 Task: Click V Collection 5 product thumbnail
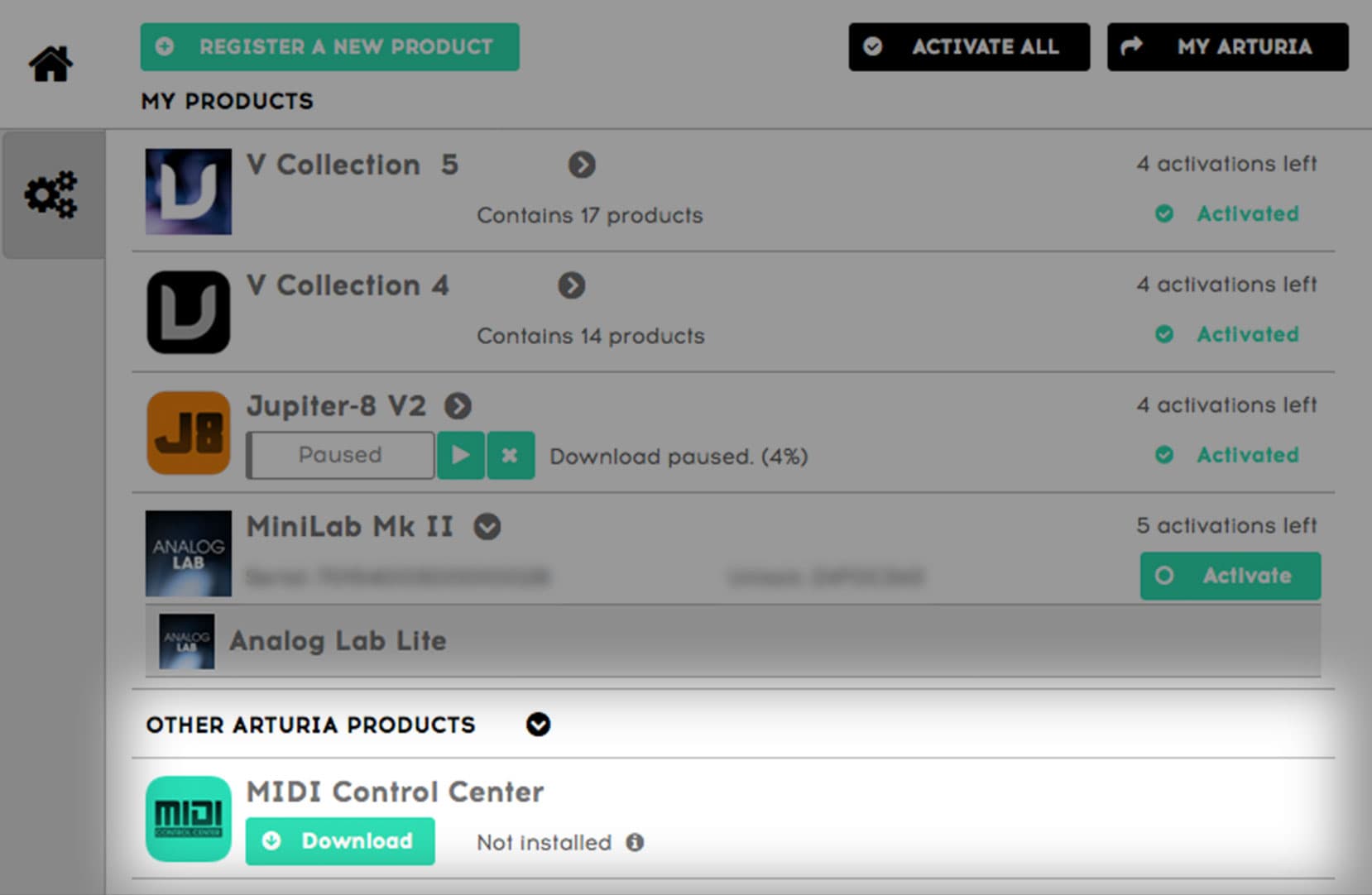click(x=189, y=191)
